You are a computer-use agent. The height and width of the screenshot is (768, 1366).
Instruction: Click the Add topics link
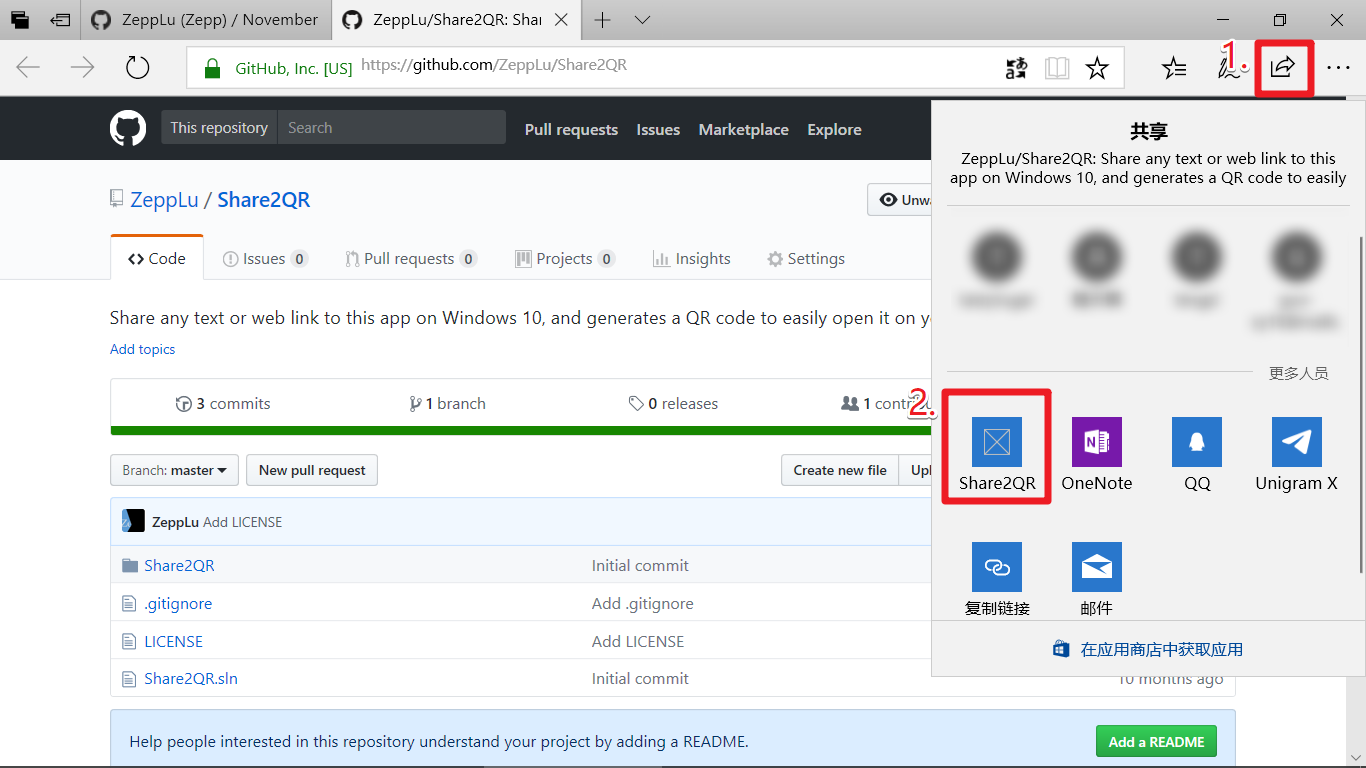(142, 349)
